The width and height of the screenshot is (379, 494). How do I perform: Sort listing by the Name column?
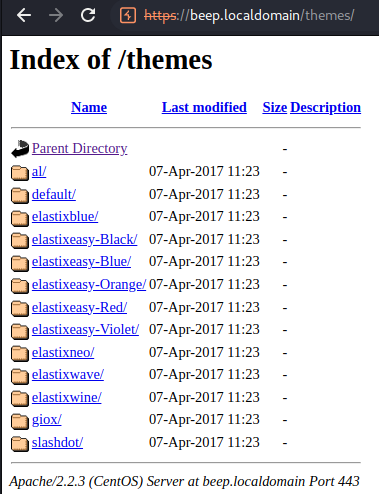coord(89,107)
